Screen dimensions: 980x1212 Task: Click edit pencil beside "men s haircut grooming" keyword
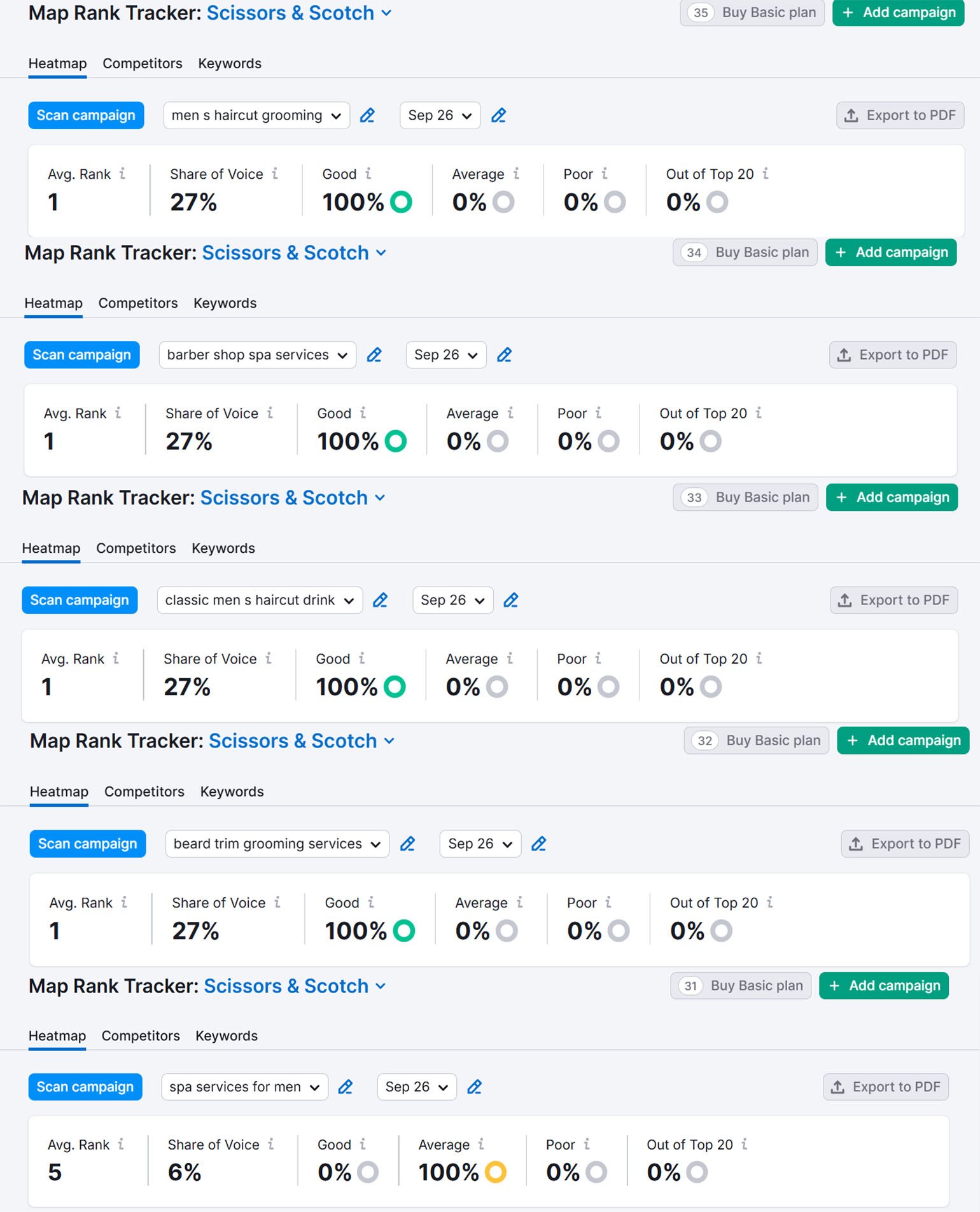click(367, 116)
